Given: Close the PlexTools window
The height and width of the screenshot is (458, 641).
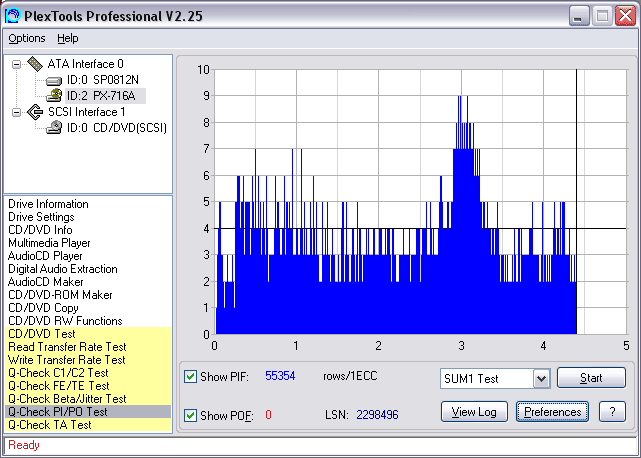Looking at the screenshot, I should click(x=625, y=16).
